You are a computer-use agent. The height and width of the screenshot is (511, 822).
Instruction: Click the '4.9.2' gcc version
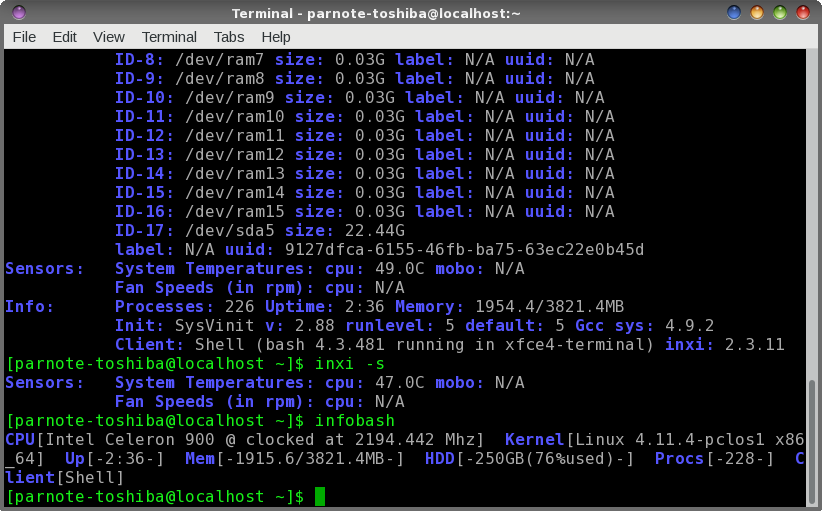point(689,325)
